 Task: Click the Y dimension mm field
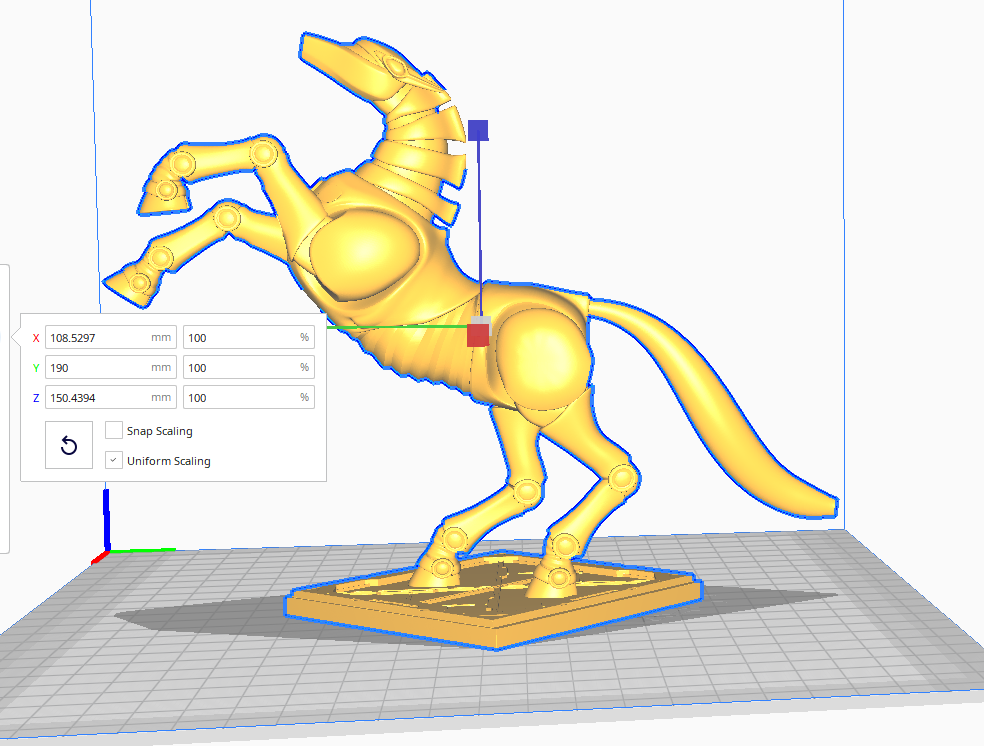tap(110, 368)
